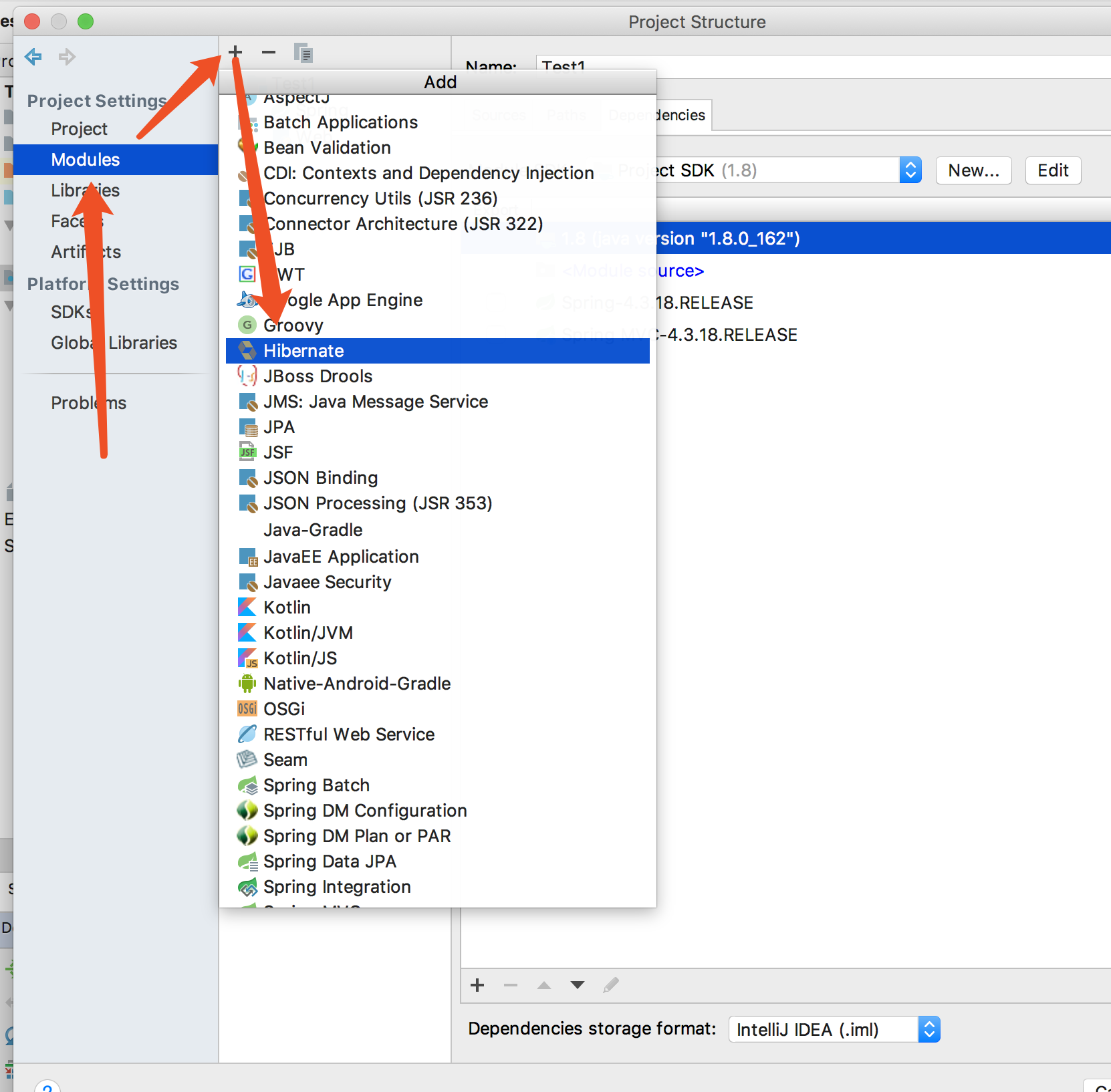Image resolution: width=1111 pixels, height=1092 pixels.
Task: Click the JSON Processing (JSR 353) icon
Action: point(248,504)
